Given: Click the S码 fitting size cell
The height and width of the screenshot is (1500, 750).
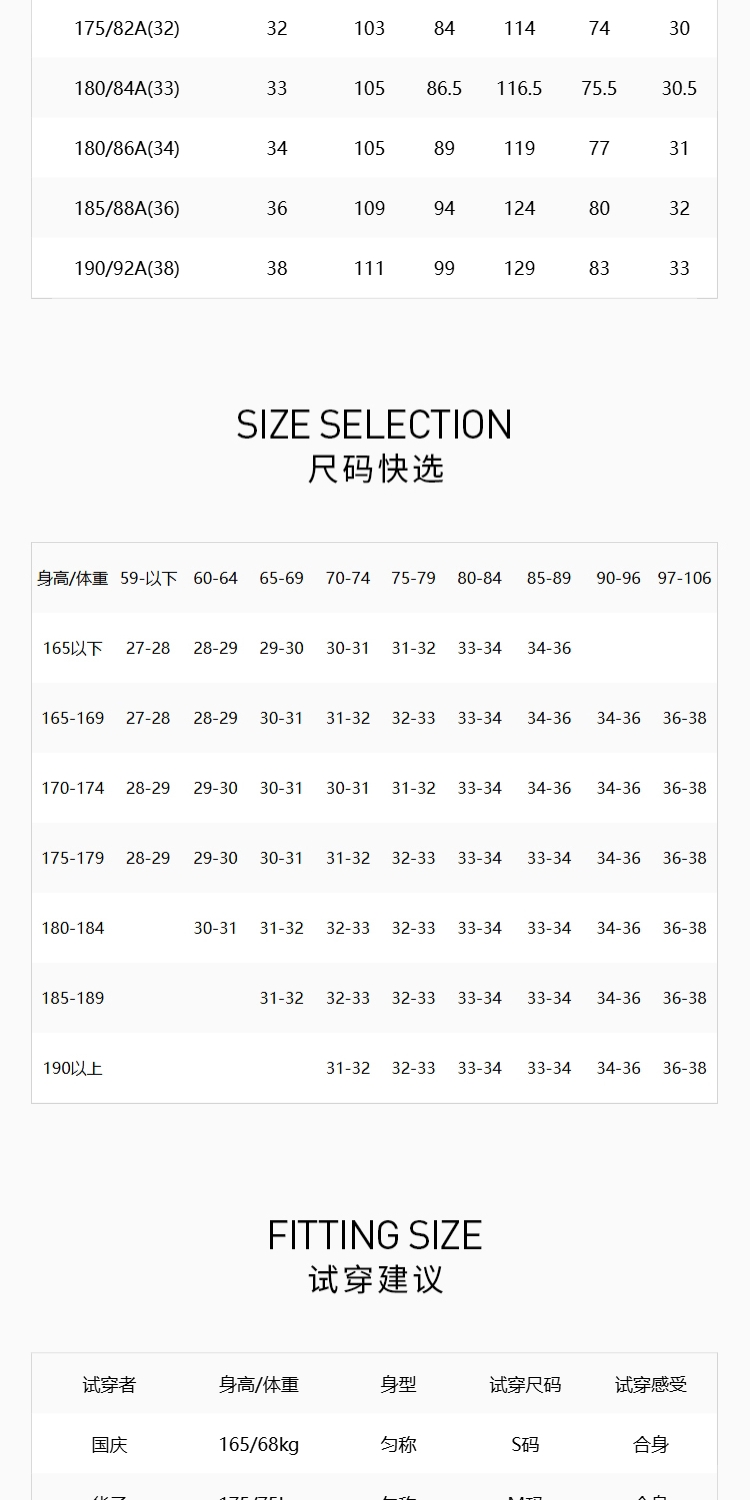Looking at the screenshot, I should 525,1445.
